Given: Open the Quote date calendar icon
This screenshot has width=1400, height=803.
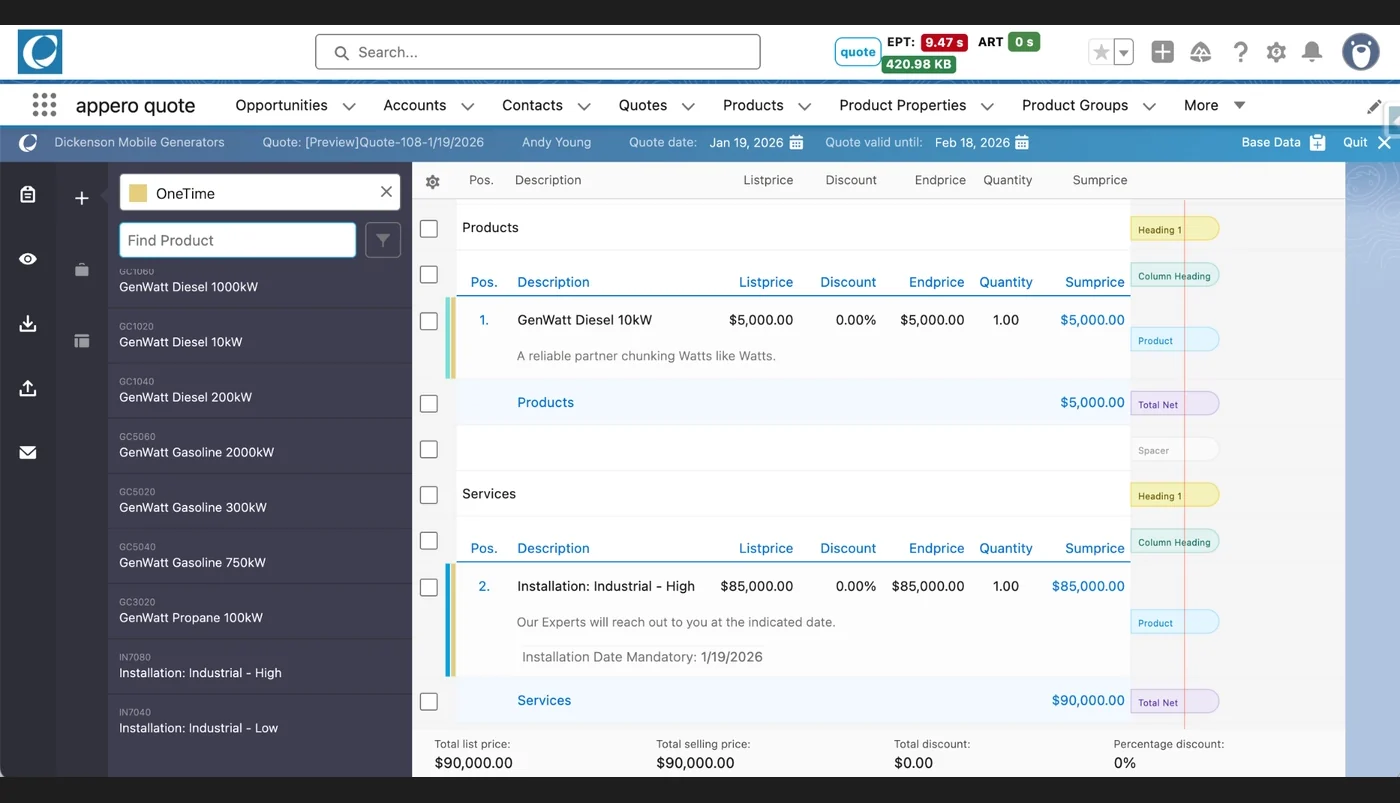Looking at the screenshot, I should (x=797, y=142).
